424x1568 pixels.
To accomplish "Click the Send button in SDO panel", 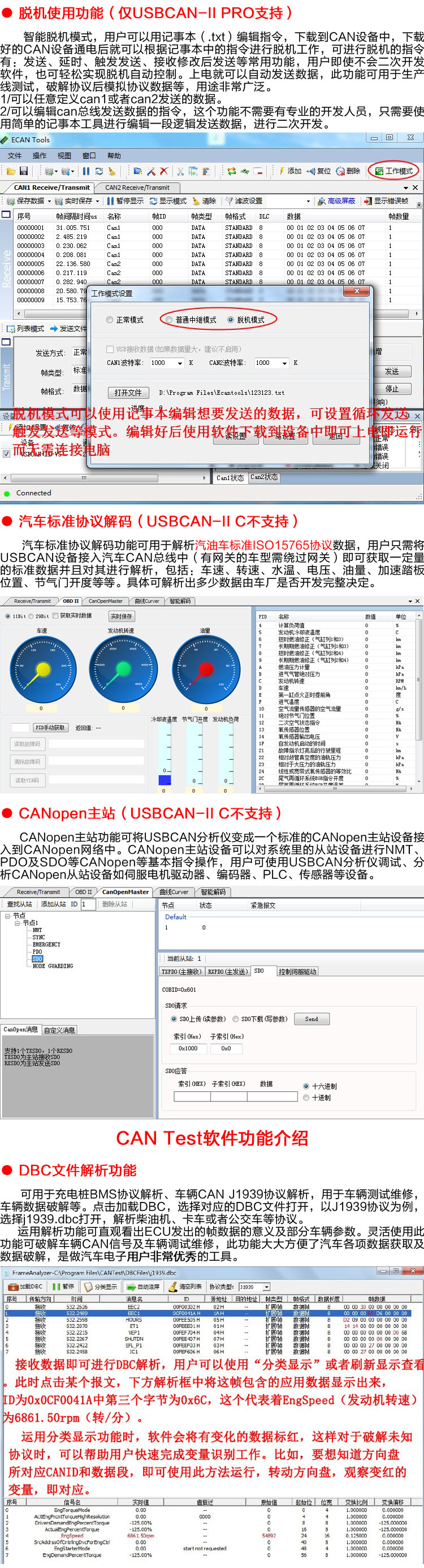I will click(x=311, y=1019).
